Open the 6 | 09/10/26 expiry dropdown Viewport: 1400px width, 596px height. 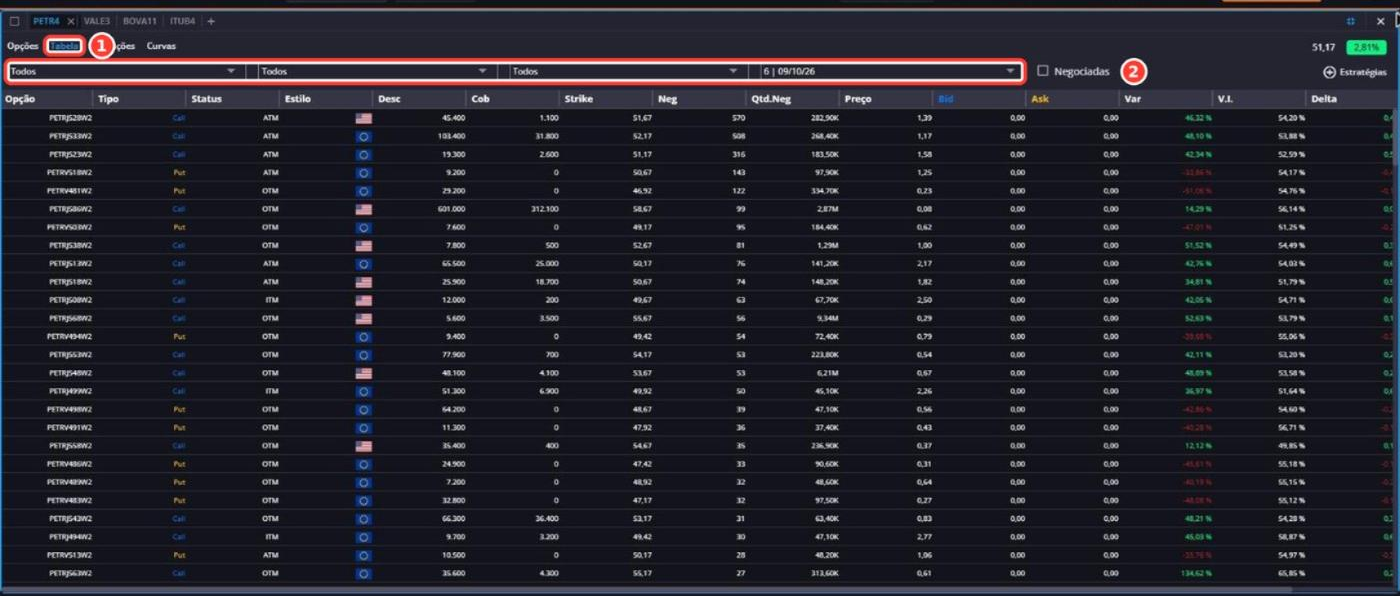click(x=889, y=71)
